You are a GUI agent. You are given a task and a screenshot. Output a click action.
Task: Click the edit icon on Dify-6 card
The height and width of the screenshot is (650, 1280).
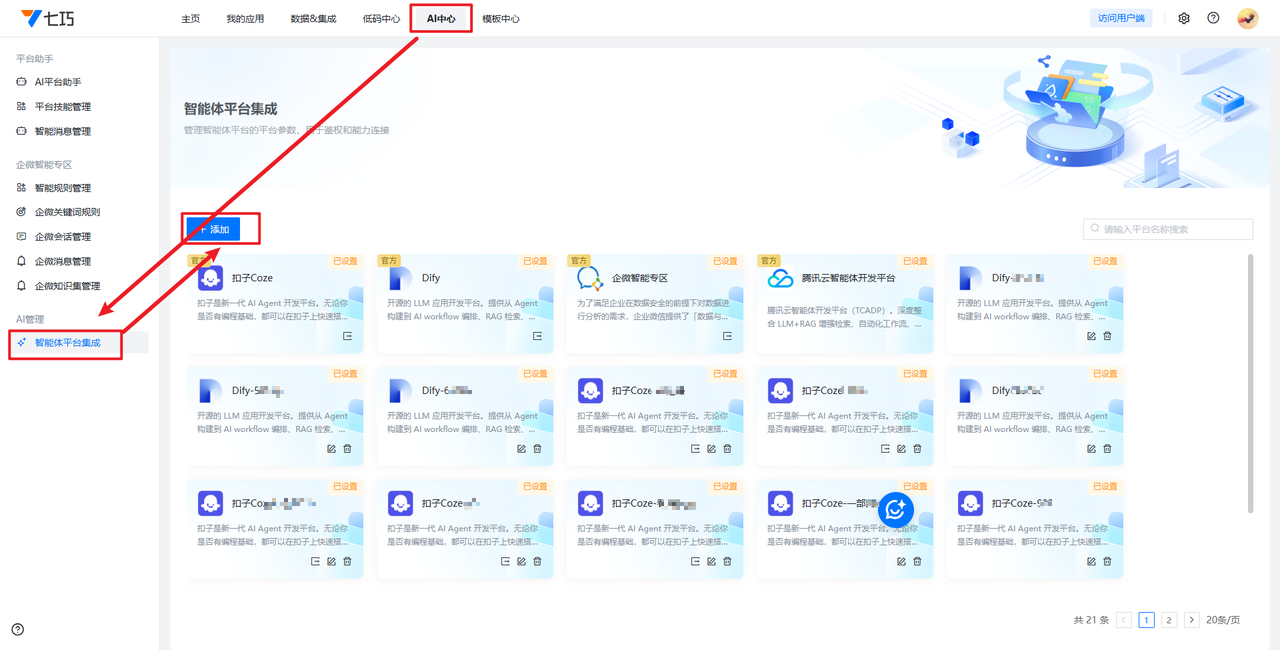(x=521, y=449)
